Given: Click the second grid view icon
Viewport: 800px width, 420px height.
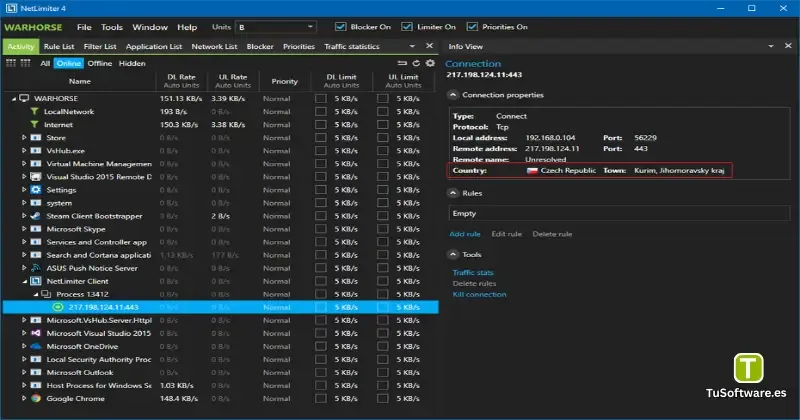Looking at the screenshot, I should coord(25,63).
